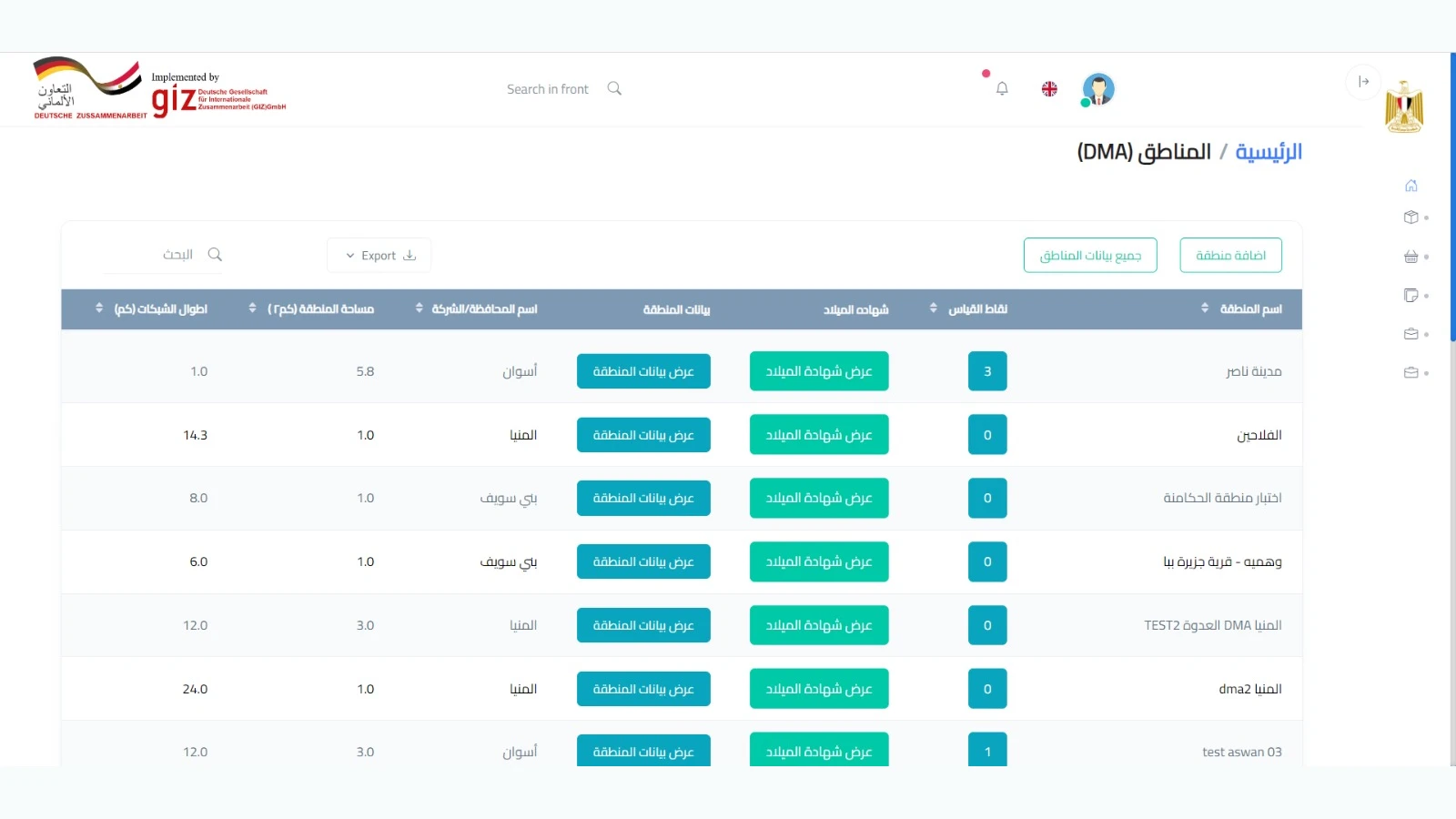
Task: Click area value 5.8
Action: (365, 371)
